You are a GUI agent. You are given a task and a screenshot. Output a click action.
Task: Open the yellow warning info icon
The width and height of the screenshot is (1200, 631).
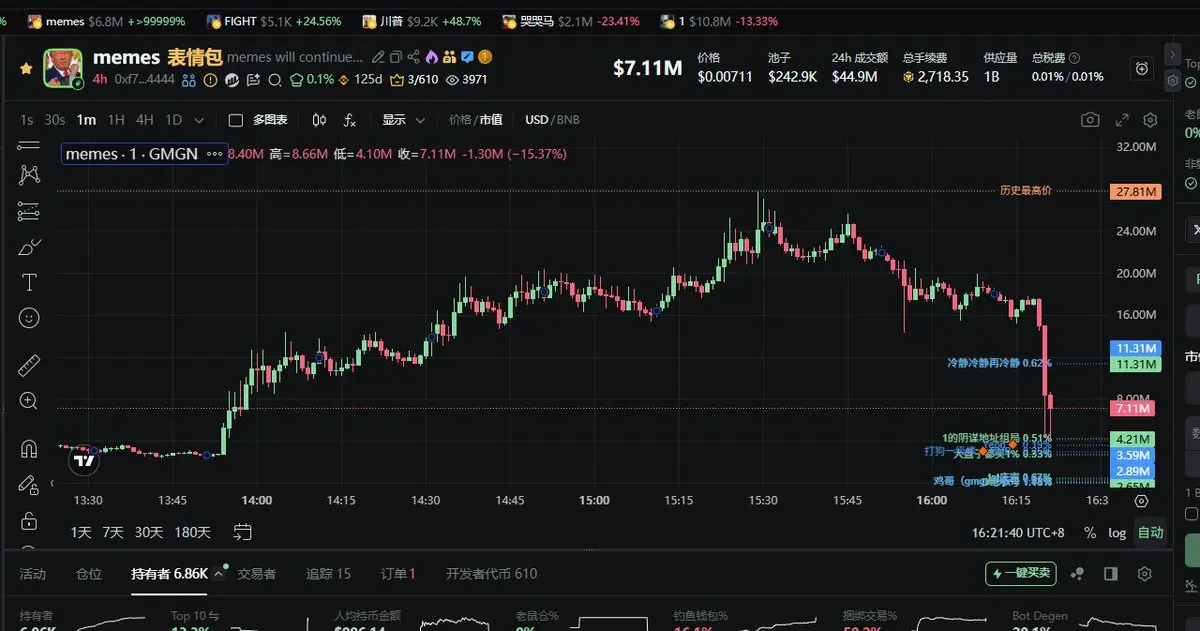pos(211,80)
